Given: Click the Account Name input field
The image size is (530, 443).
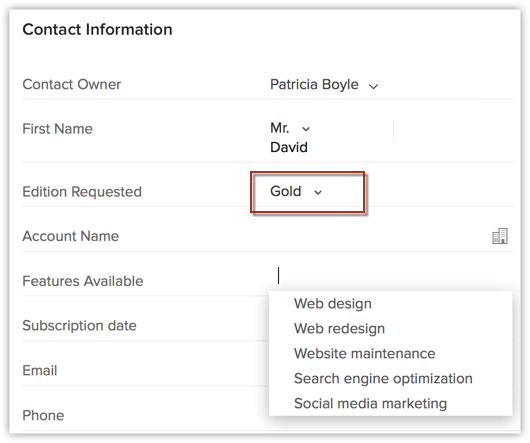Looking at the screenshot, I should (x=379, y=236).
